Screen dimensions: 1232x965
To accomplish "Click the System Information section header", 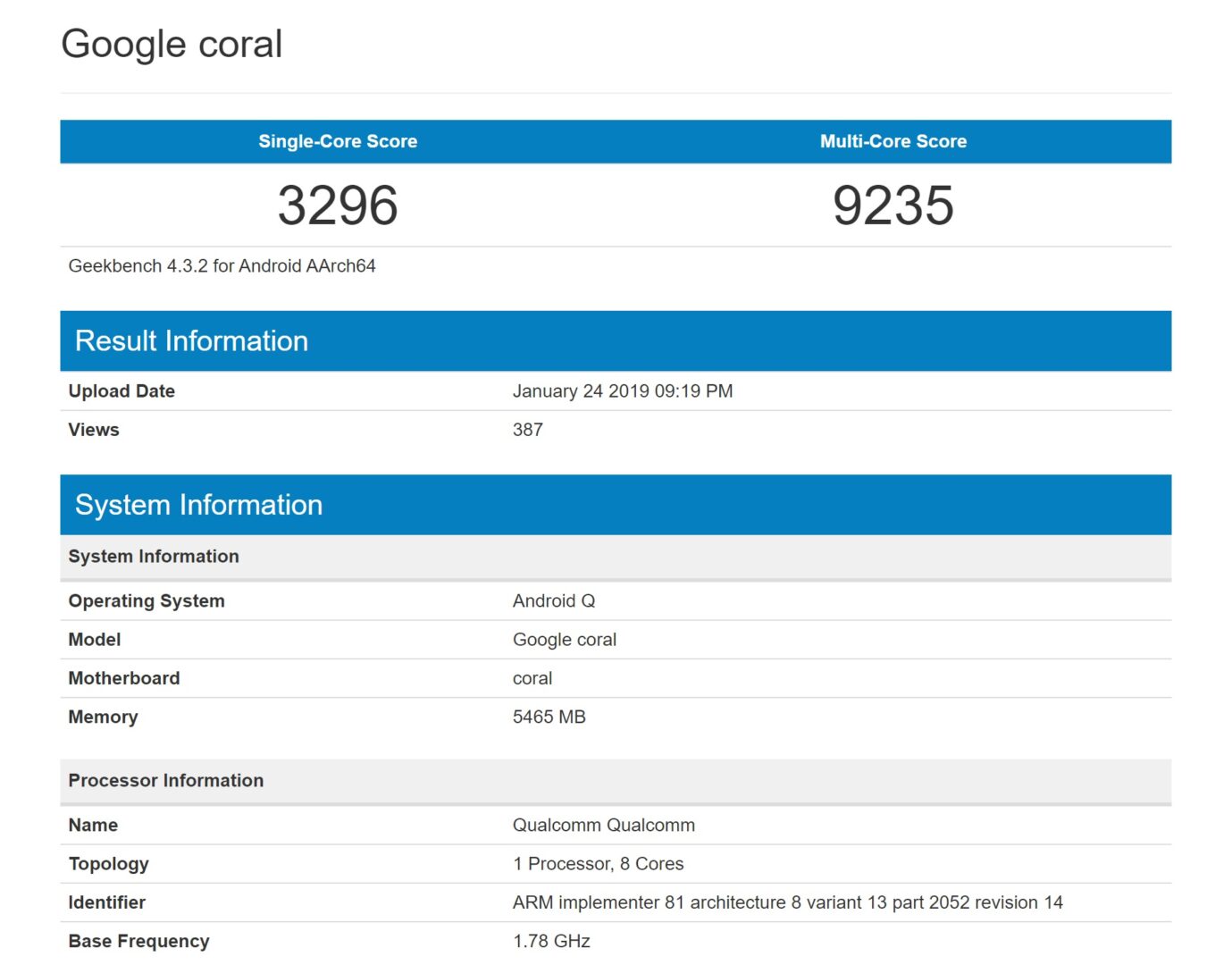I will (200, 504).
